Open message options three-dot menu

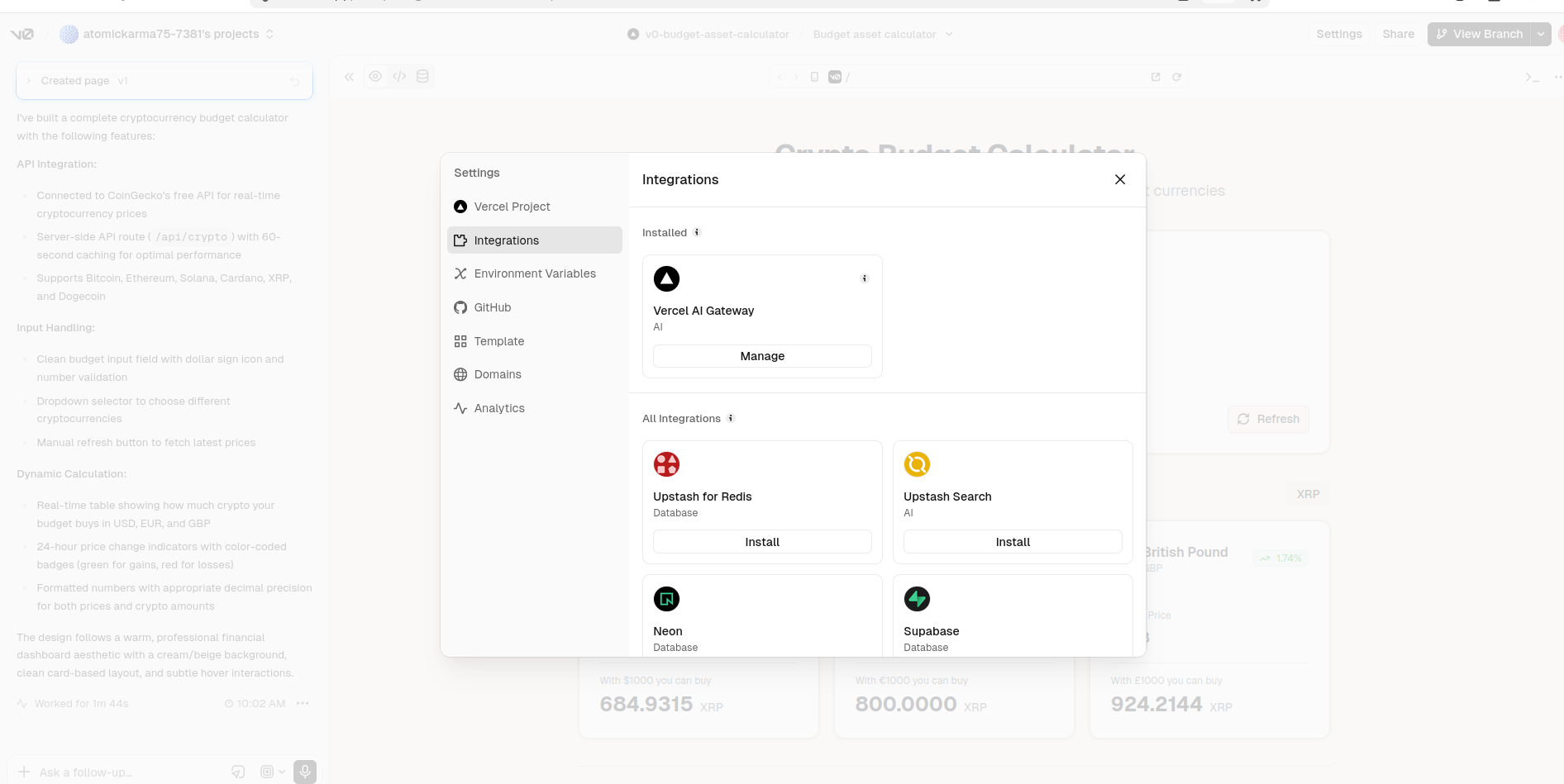(303, 703)
